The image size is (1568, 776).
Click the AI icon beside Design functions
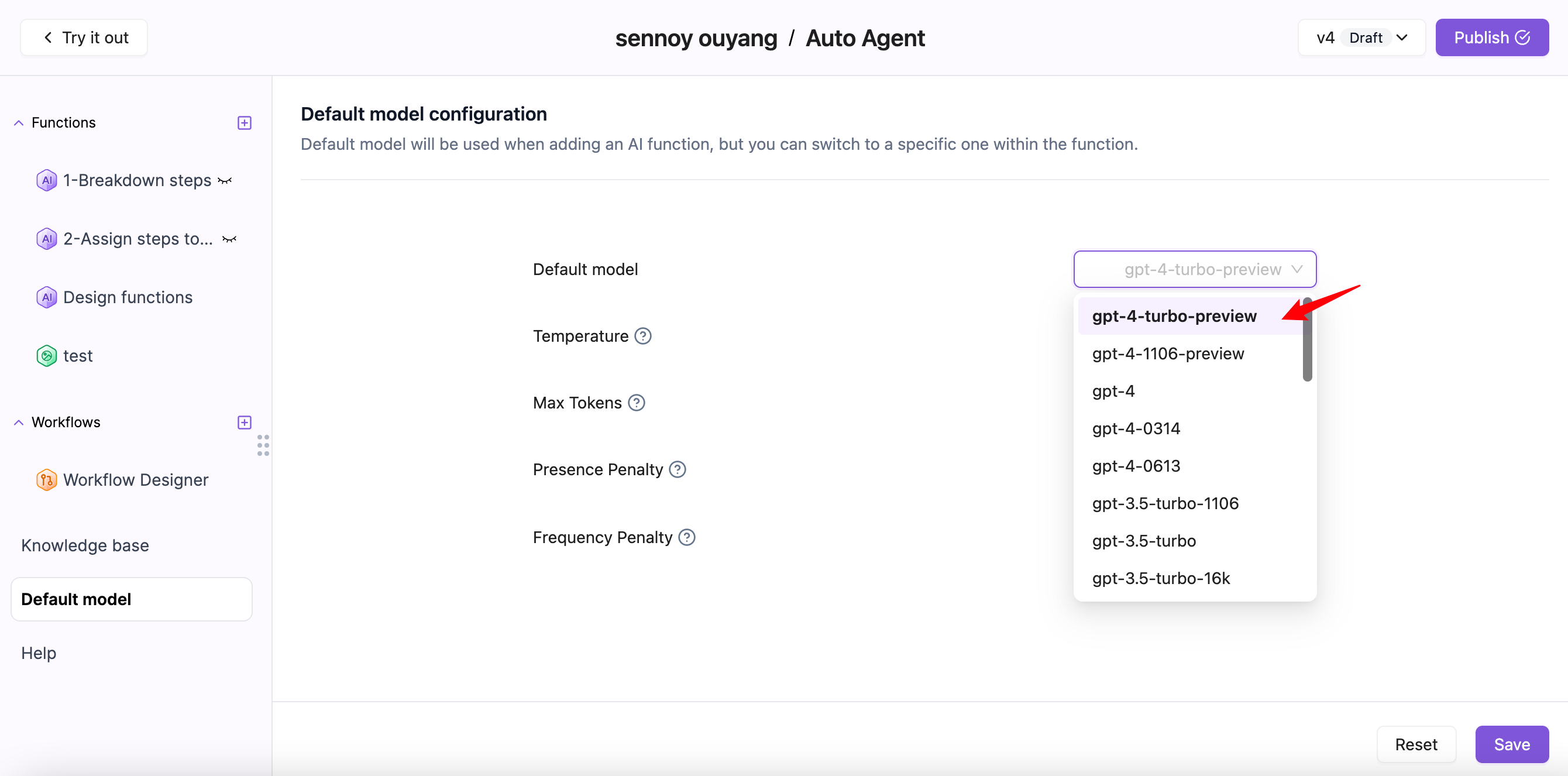[x=46, y=297]
